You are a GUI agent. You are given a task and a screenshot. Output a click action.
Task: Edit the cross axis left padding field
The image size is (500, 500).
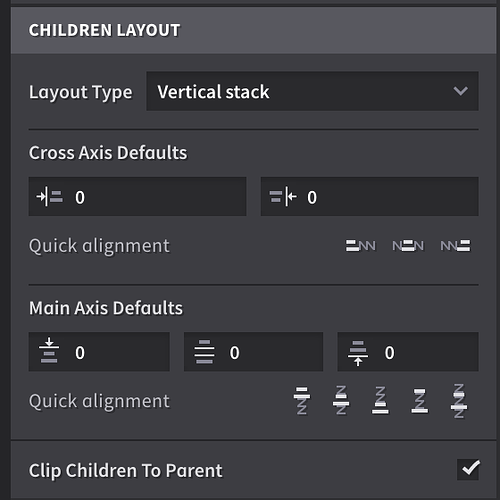point(137,197)
